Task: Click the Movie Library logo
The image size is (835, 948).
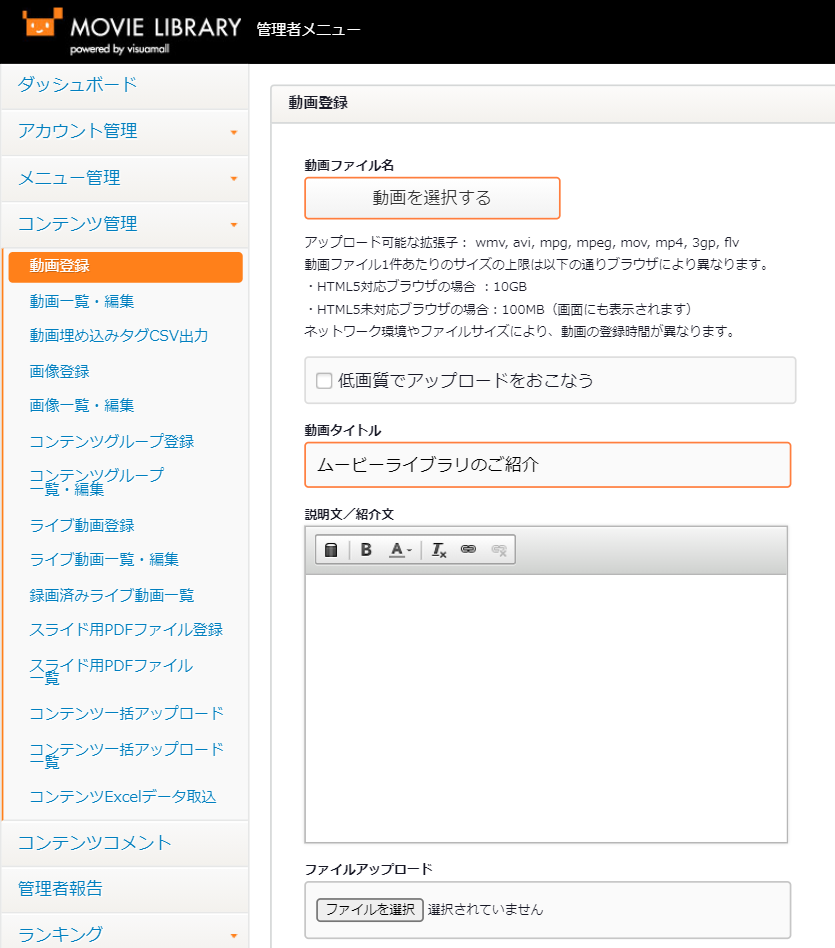Action: tap(131, 31)
